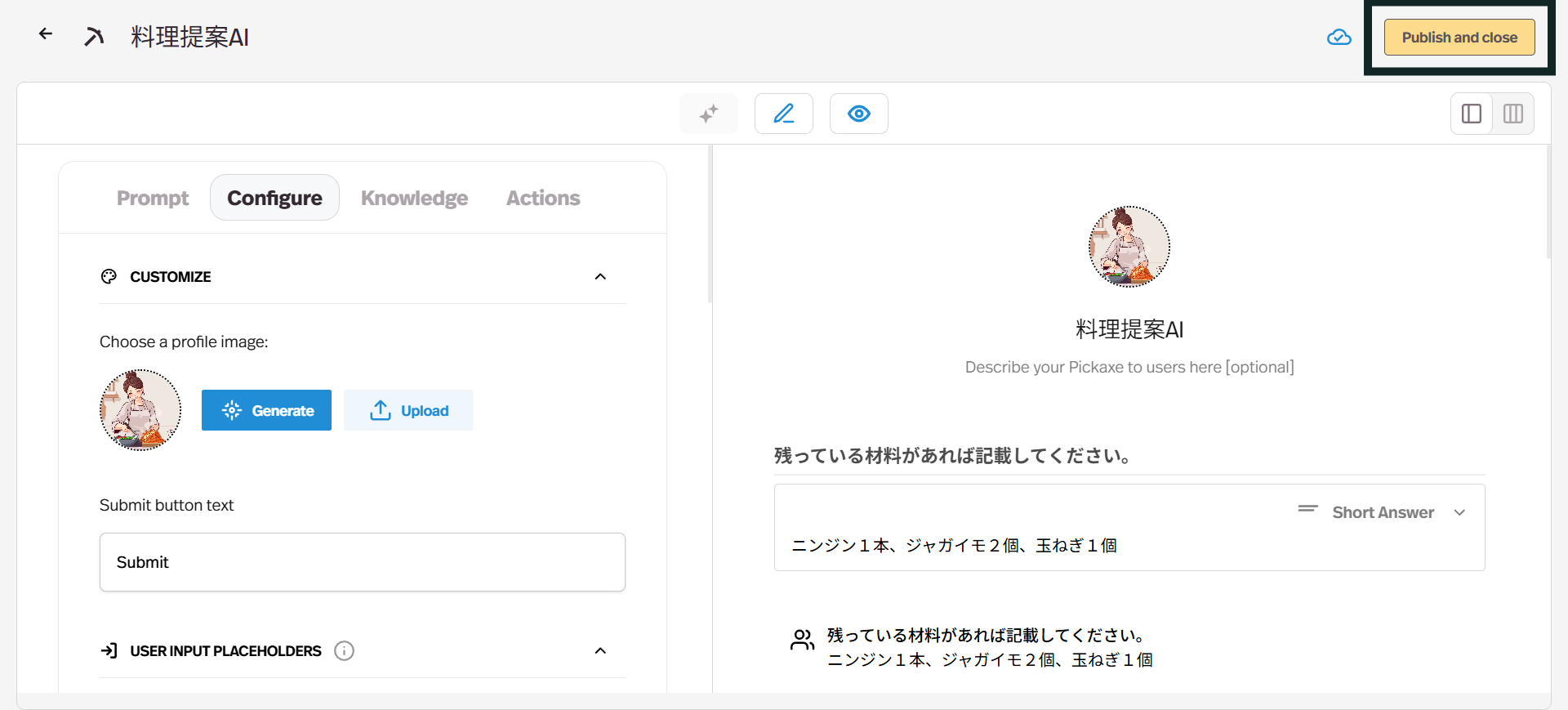Edit the Describe your Pickaxe description text
The height and width of the screenshot is (710, 1568).
click(x=1129, y=367)
